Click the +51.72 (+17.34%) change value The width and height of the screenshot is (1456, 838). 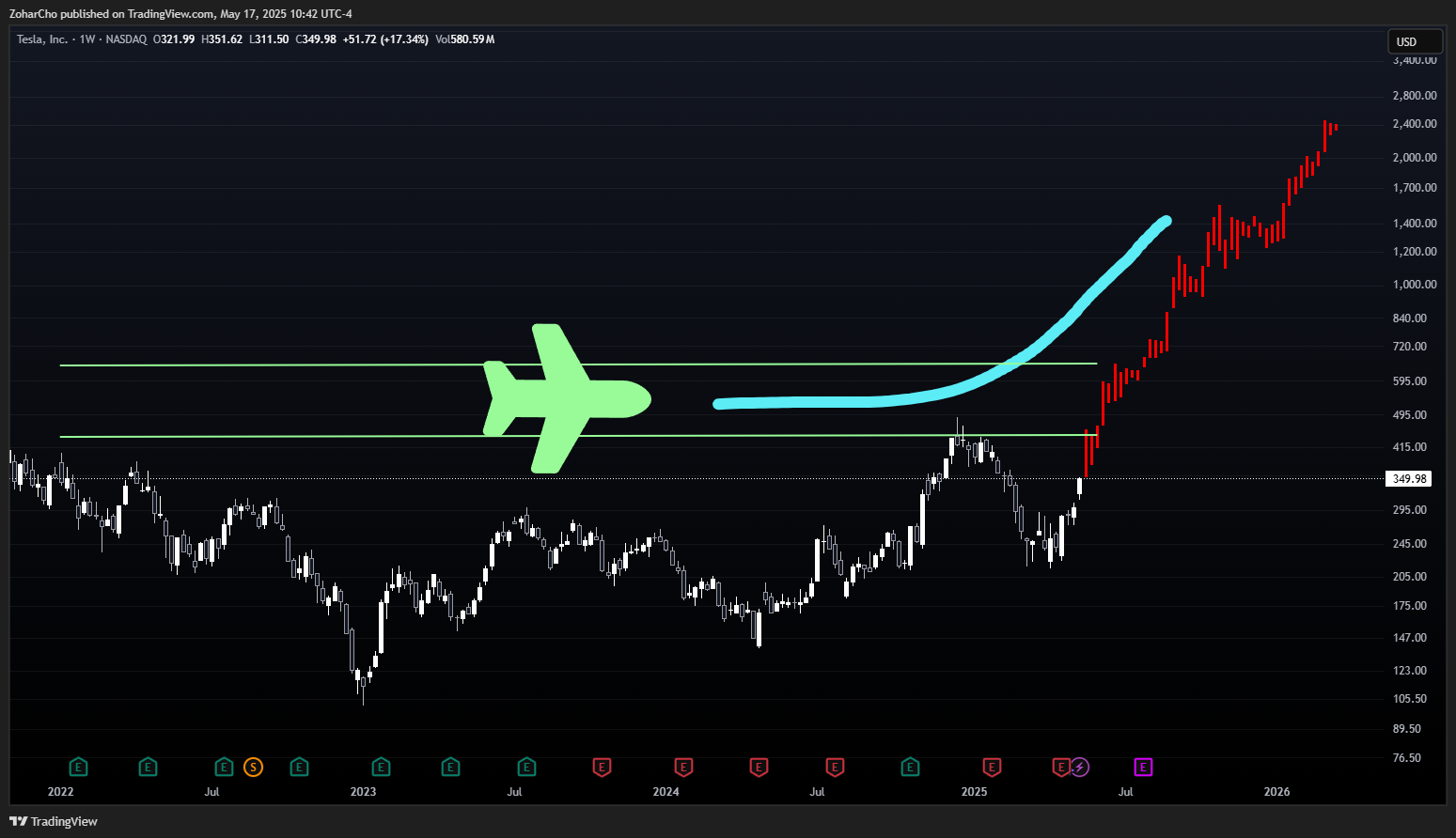(x=385, y=39)
